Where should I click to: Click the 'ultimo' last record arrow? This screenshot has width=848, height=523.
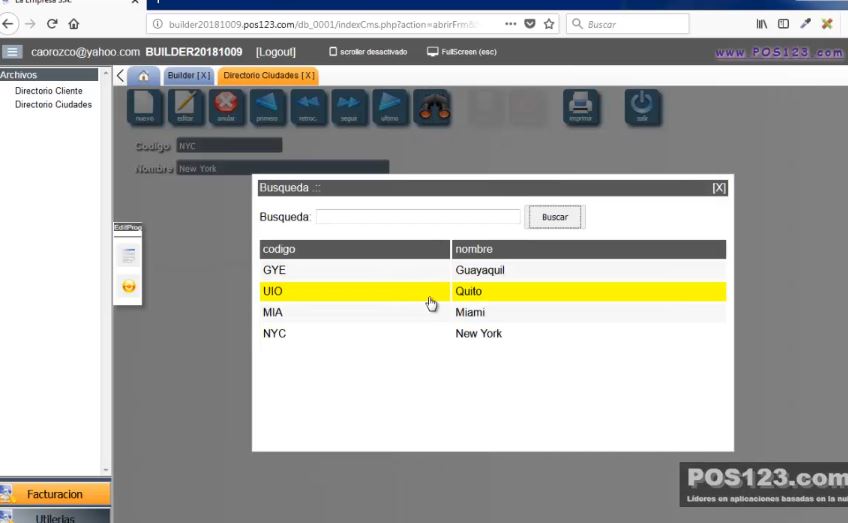390,106
